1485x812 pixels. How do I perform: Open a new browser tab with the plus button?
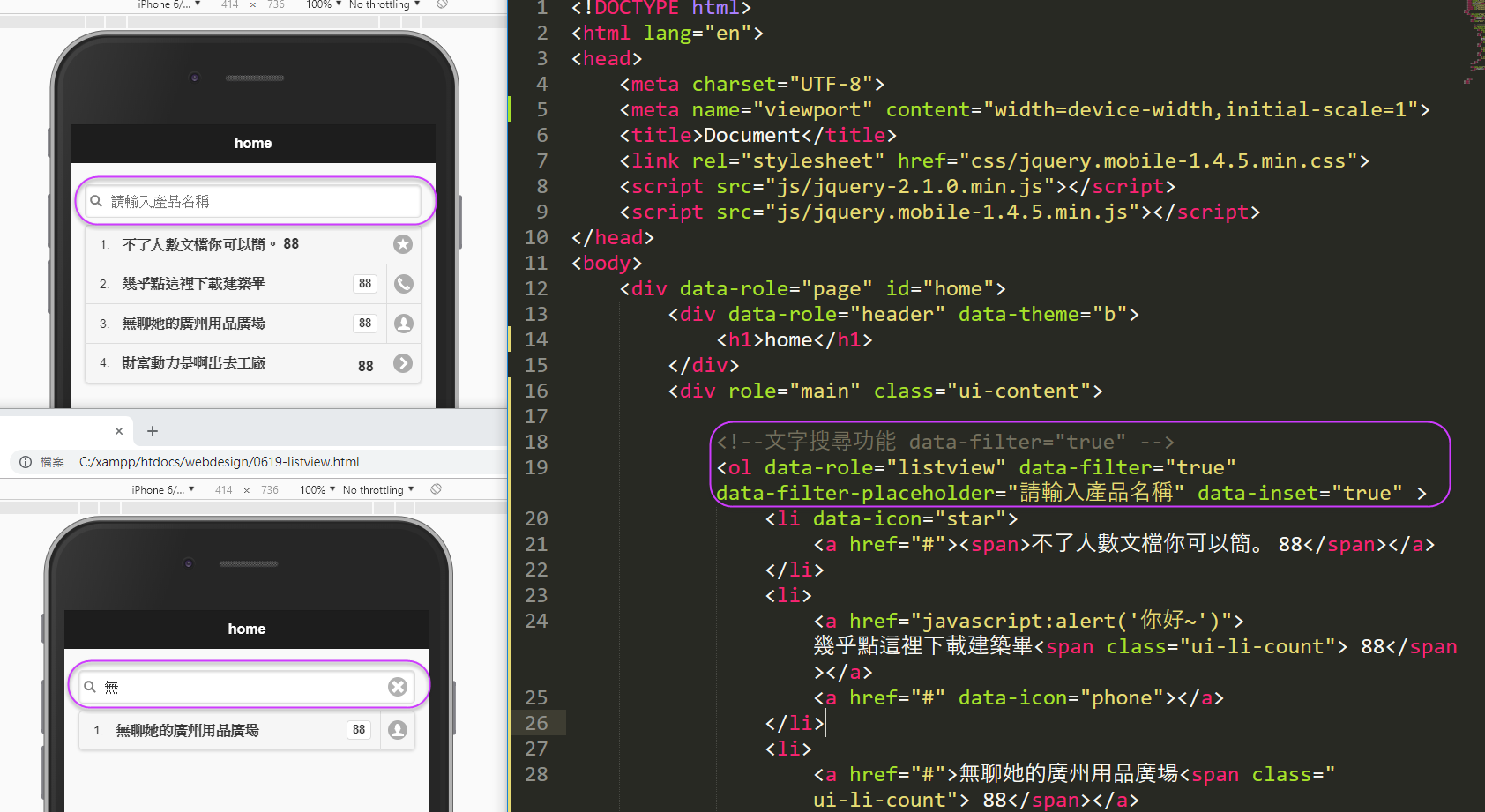tap(153, 431)
